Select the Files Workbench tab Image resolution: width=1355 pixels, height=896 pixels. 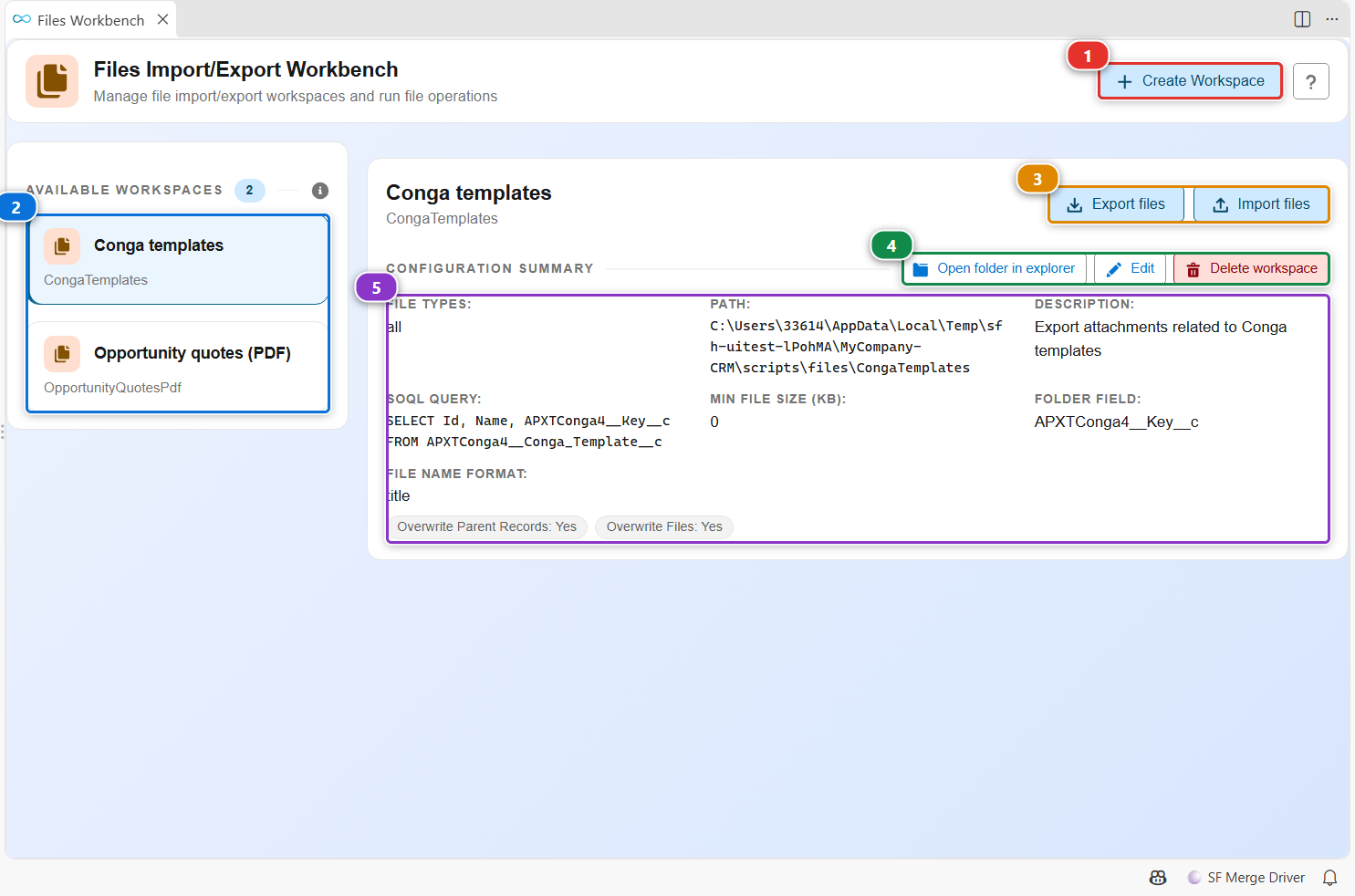(90, 20)
